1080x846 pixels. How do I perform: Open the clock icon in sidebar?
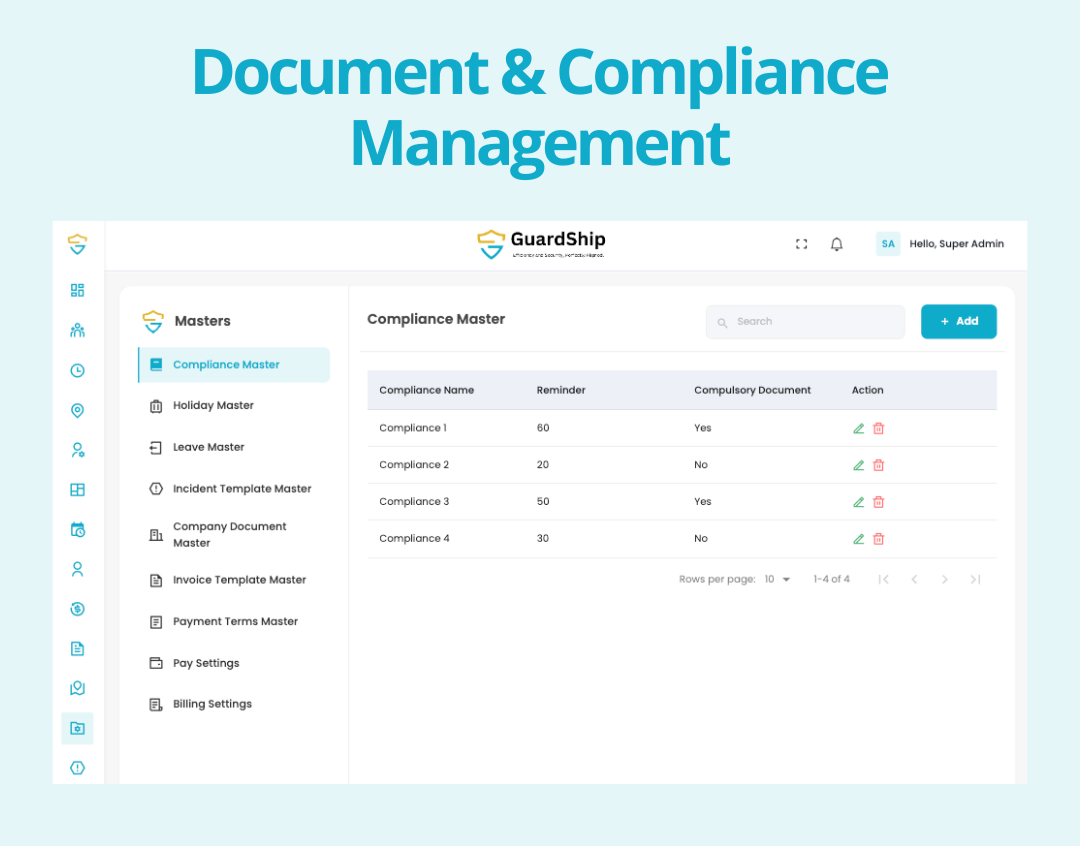tap(77, 371)
